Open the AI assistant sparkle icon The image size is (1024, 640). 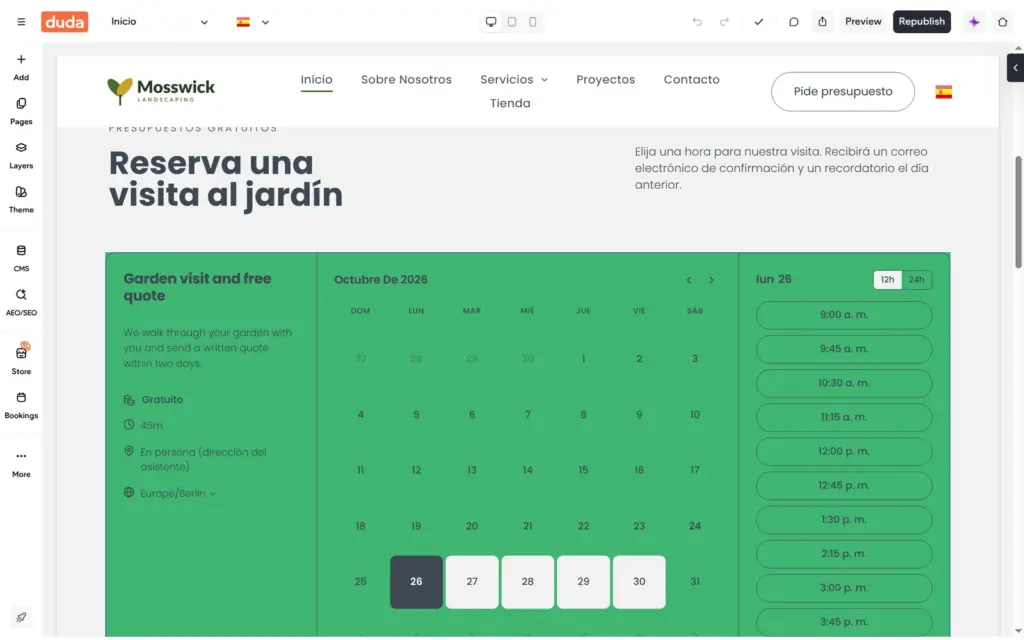(x=974, y=22)
